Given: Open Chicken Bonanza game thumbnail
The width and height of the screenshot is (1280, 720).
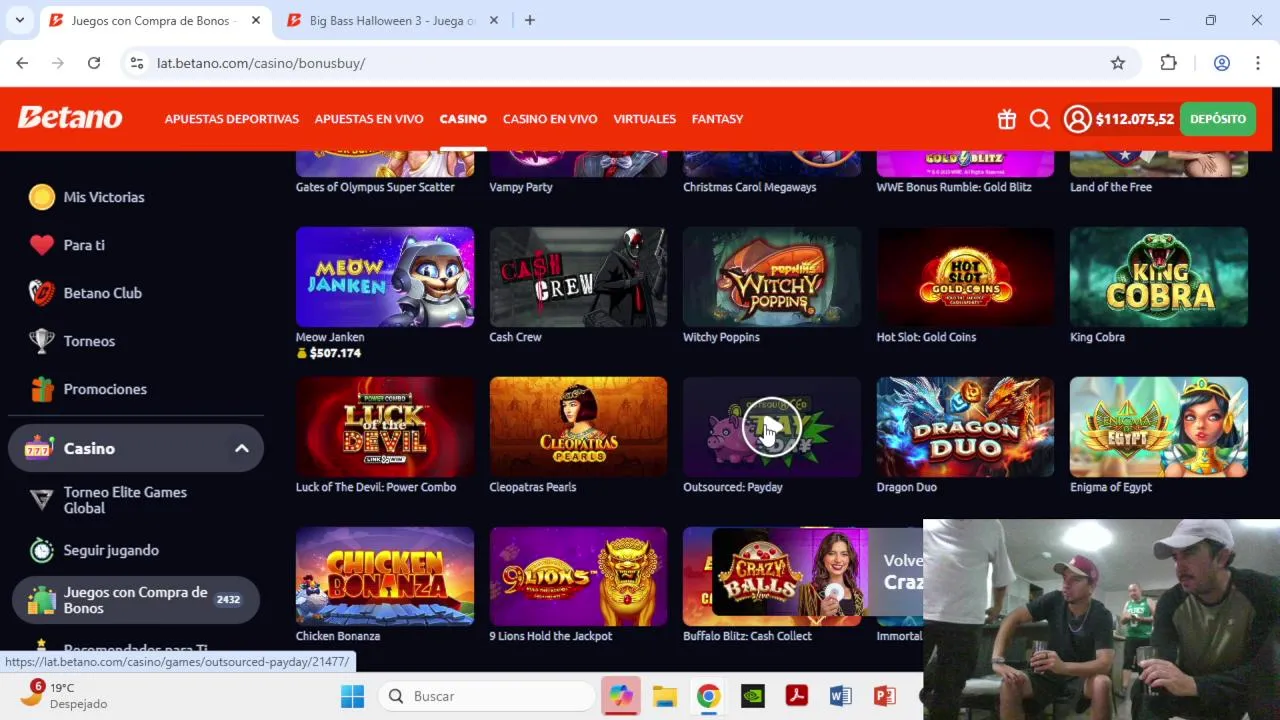Looking at the screenshot, I should 385,576.
